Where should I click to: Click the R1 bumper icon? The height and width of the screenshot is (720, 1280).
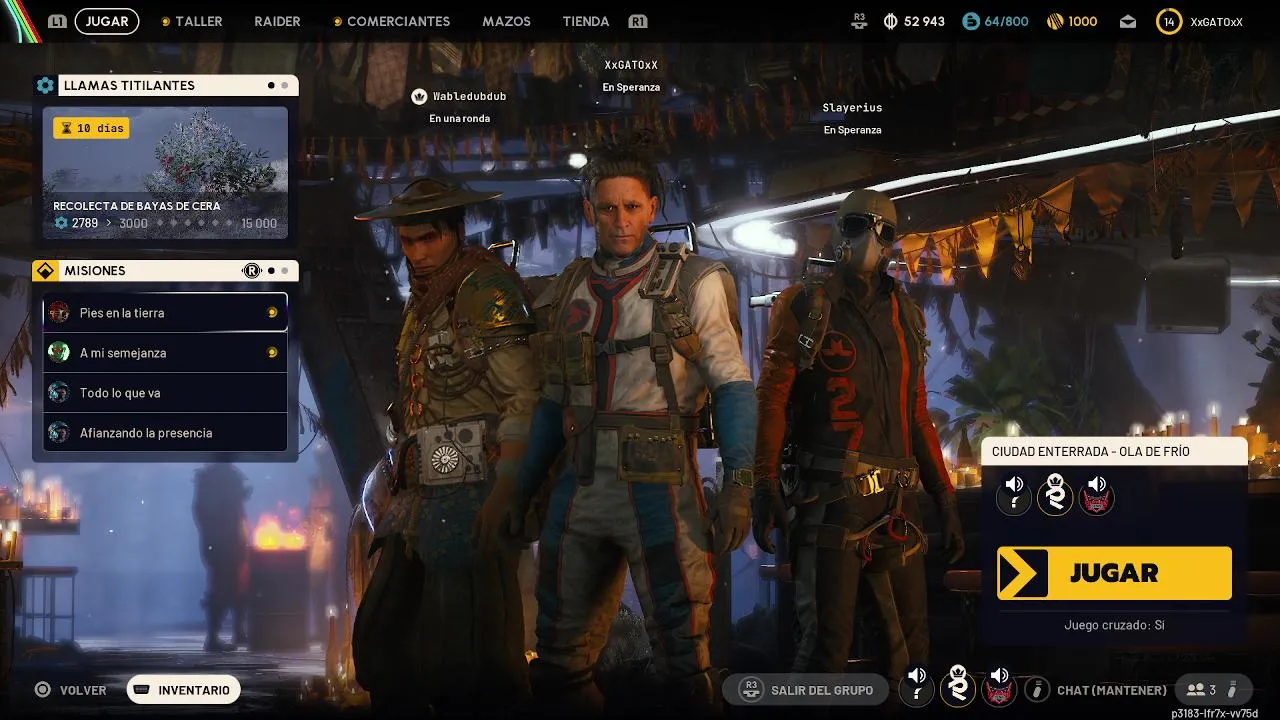(x=637, y=21)
